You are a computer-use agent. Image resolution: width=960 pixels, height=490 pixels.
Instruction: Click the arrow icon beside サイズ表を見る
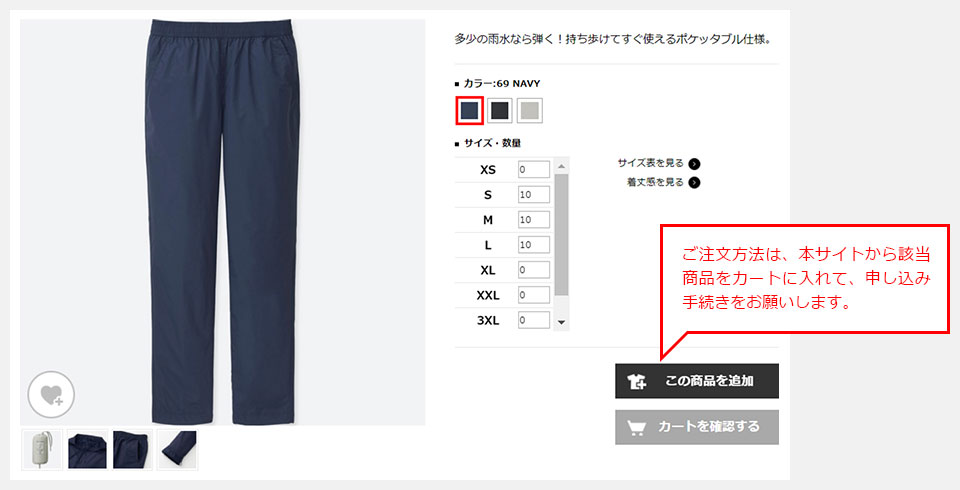click(694, 164)
